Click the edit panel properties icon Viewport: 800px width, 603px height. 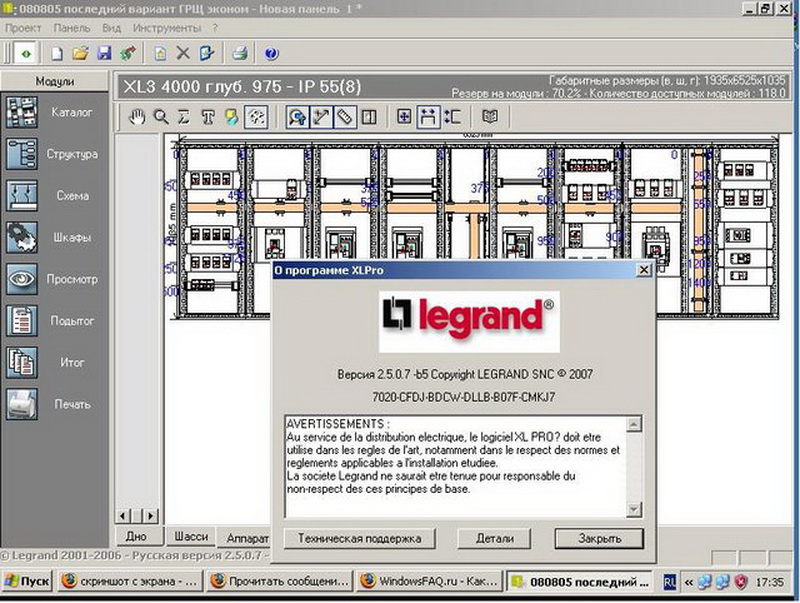(207, 53)
